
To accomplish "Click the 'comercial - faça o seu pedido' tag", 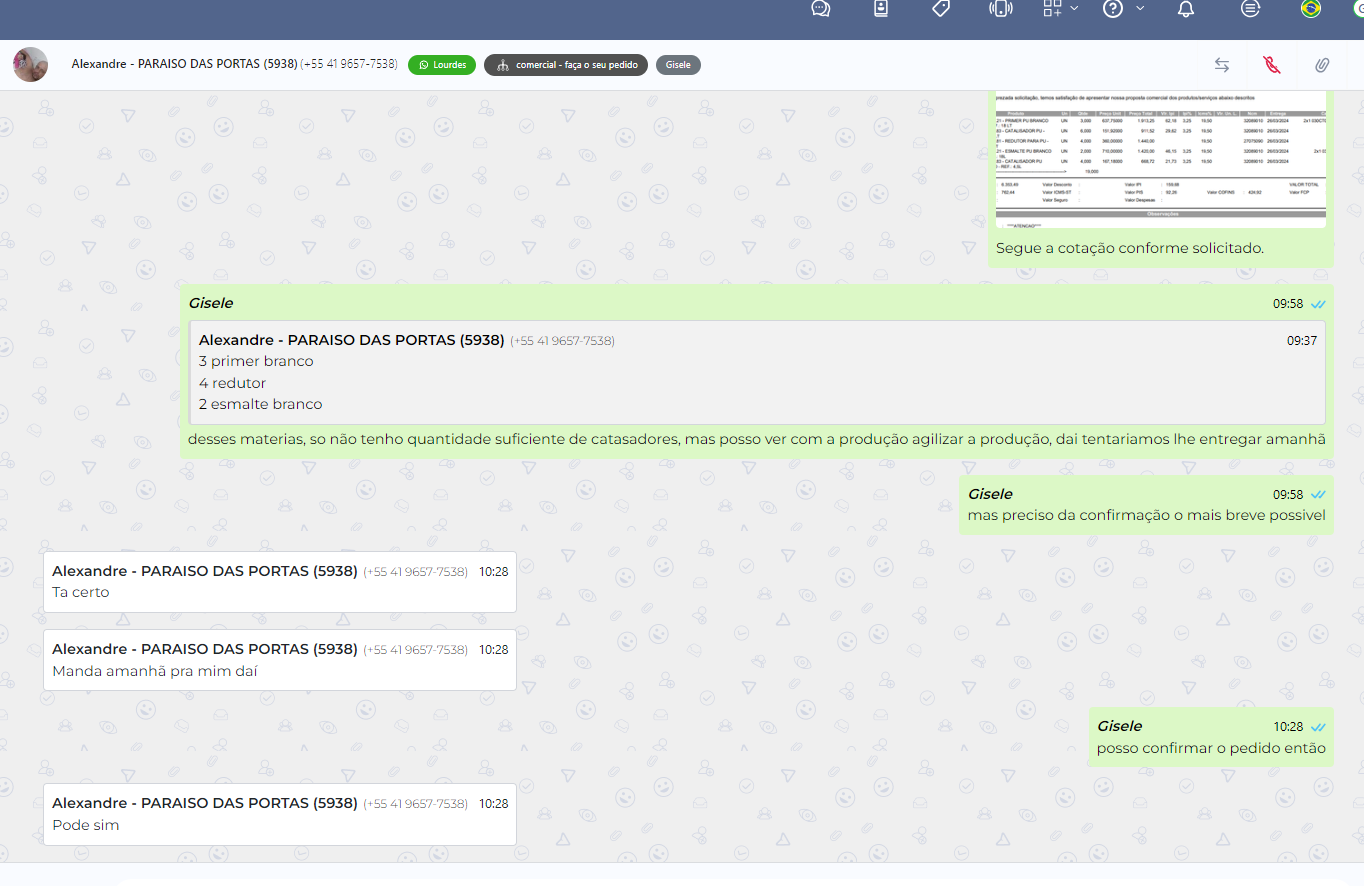I will (x=566, y=65).
